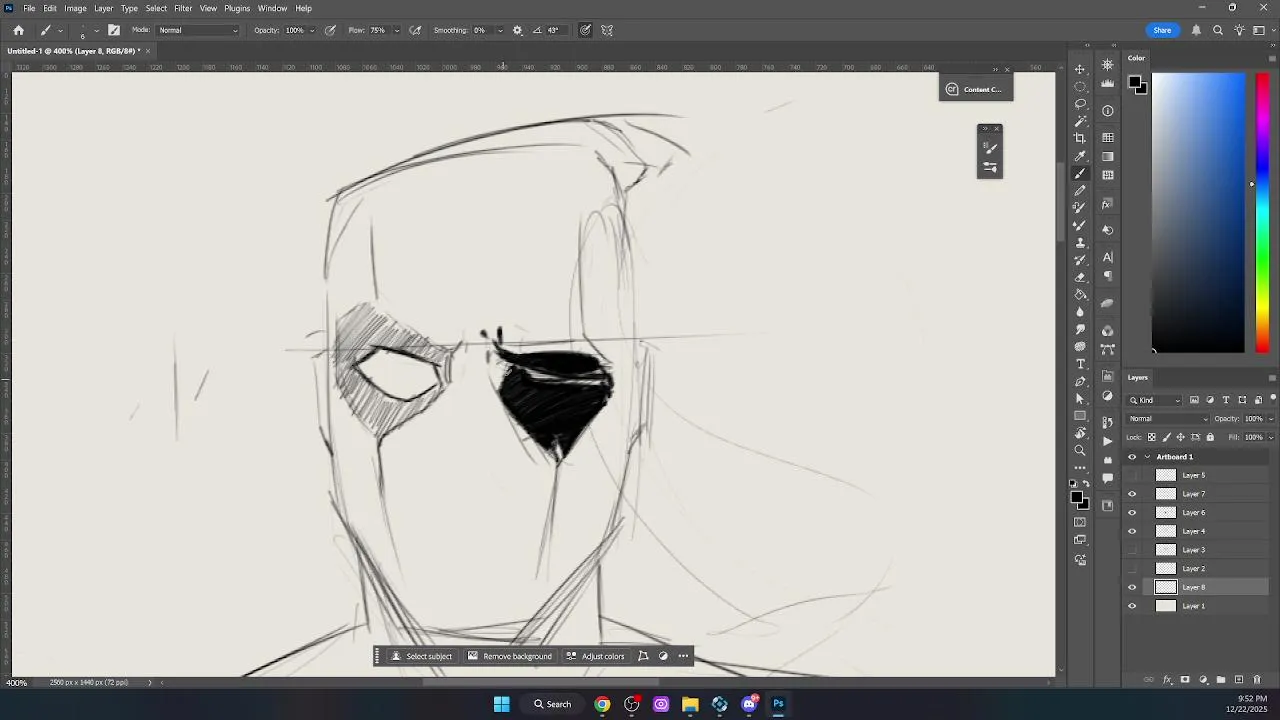Open the Paragraph panel icon
This screenshot has height=720, width=1280.
coord(1108,276)
